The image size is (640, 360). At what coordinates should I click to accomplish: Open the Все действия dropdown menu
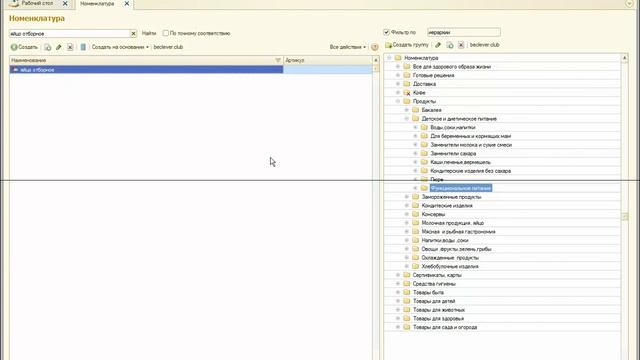tap(348, 47)
